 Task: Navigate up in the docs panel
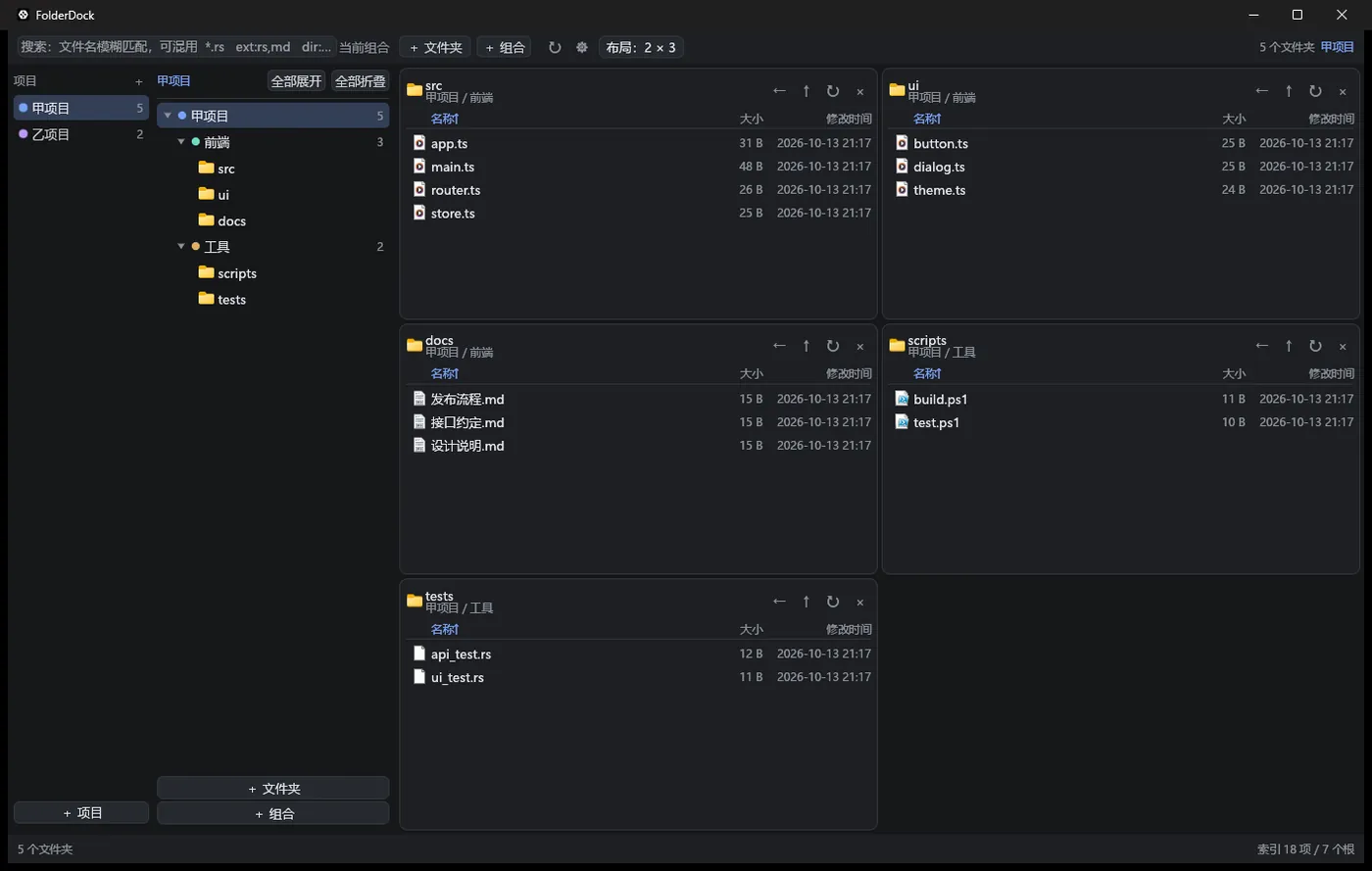point(807,346)
